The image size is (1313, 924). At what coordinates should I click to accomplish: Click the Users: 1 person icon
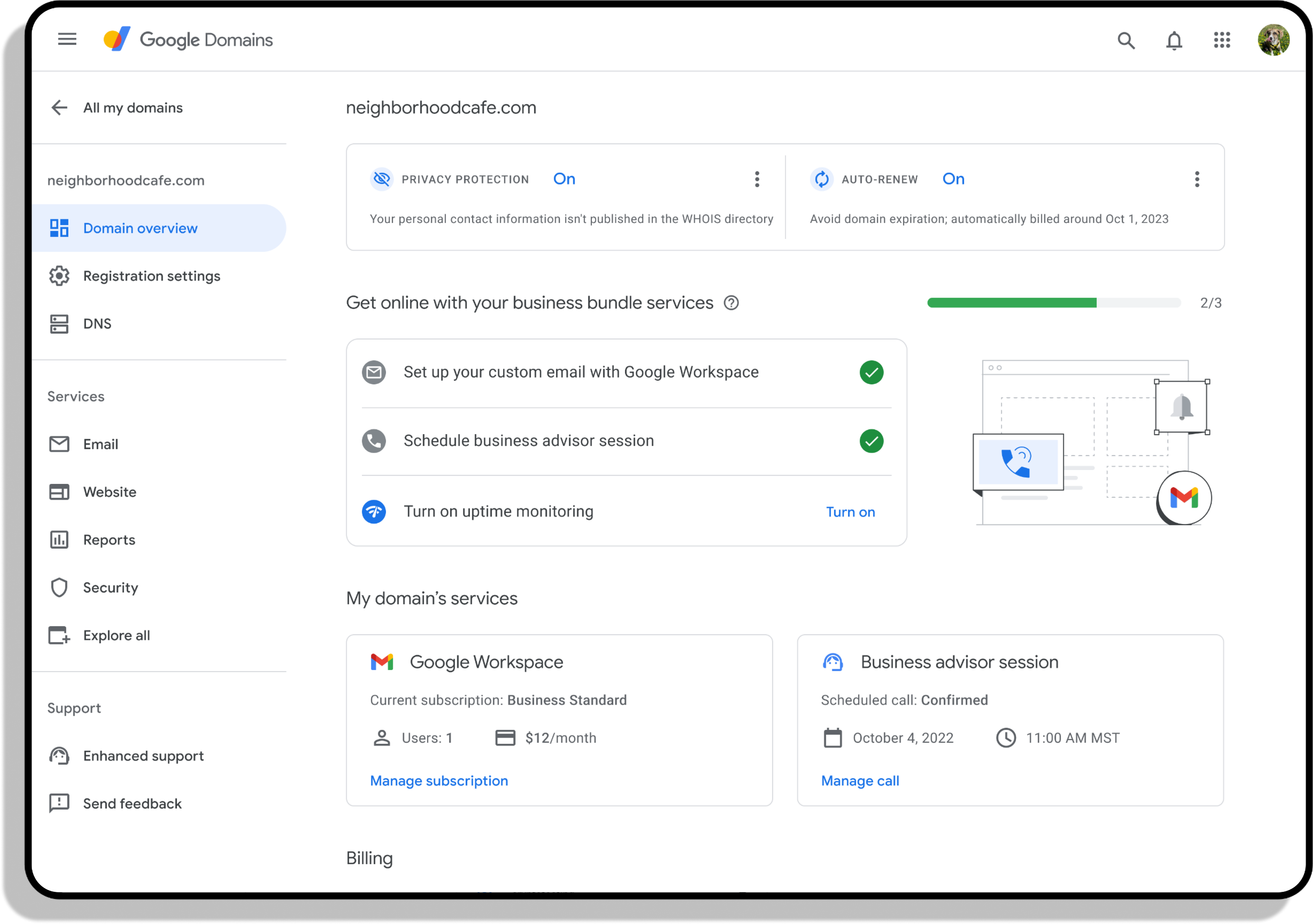[381, 737]
